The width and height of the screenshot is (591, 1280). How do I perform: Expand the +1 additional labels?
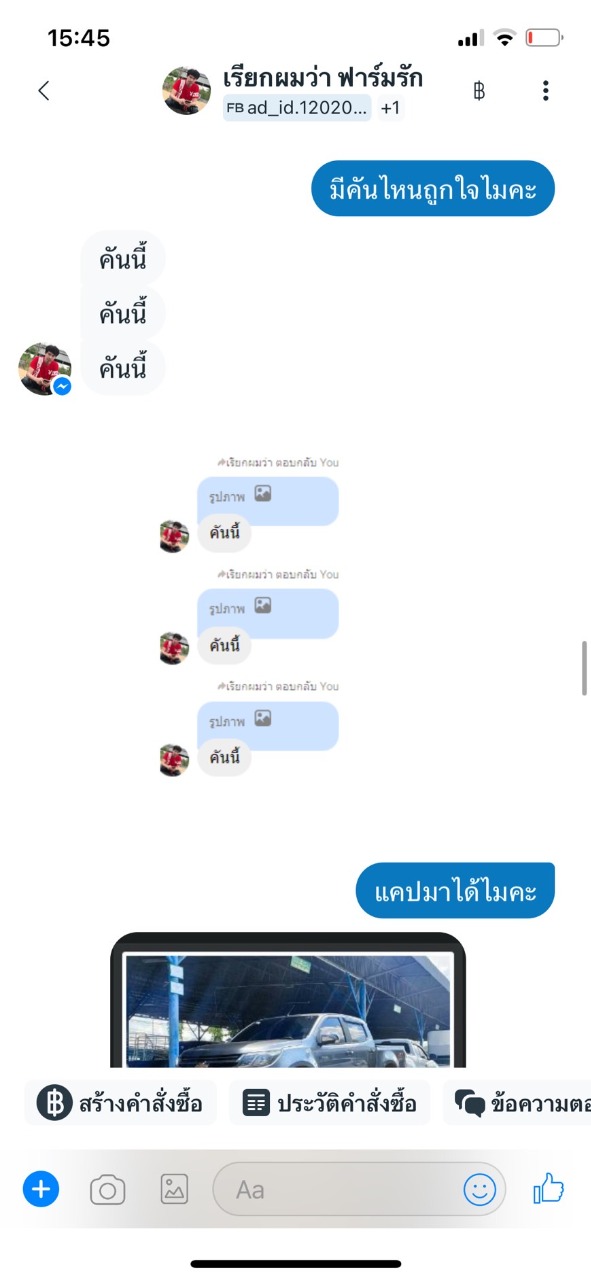390,108
